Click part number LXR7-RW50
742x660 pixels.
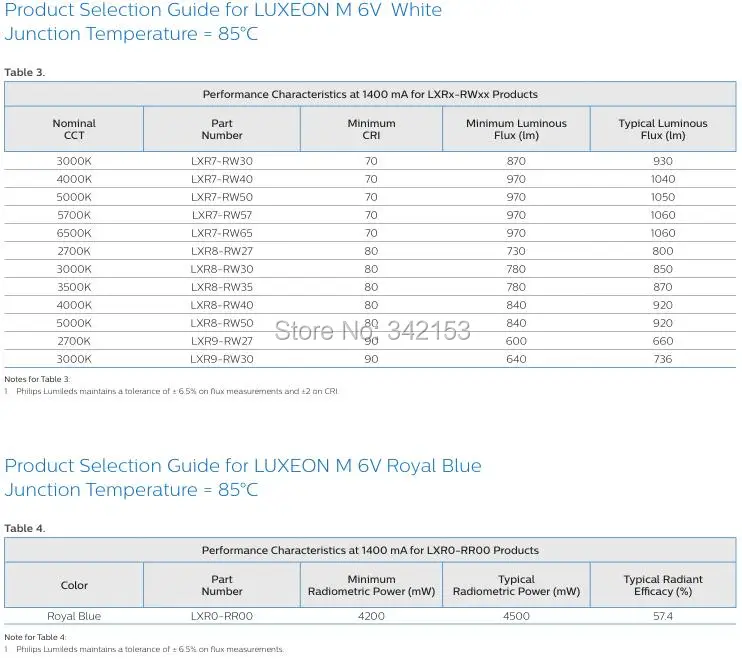(221, 197)
